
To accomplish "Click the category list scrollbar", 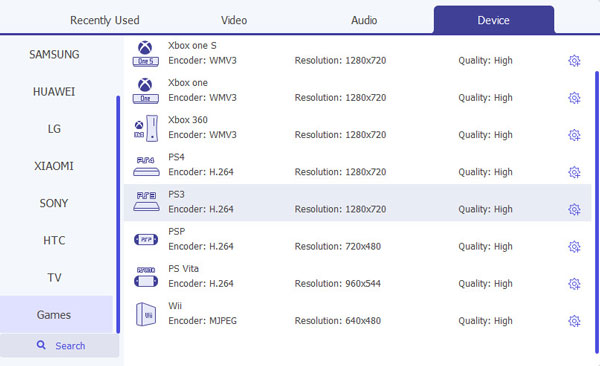I will point(118,214).
